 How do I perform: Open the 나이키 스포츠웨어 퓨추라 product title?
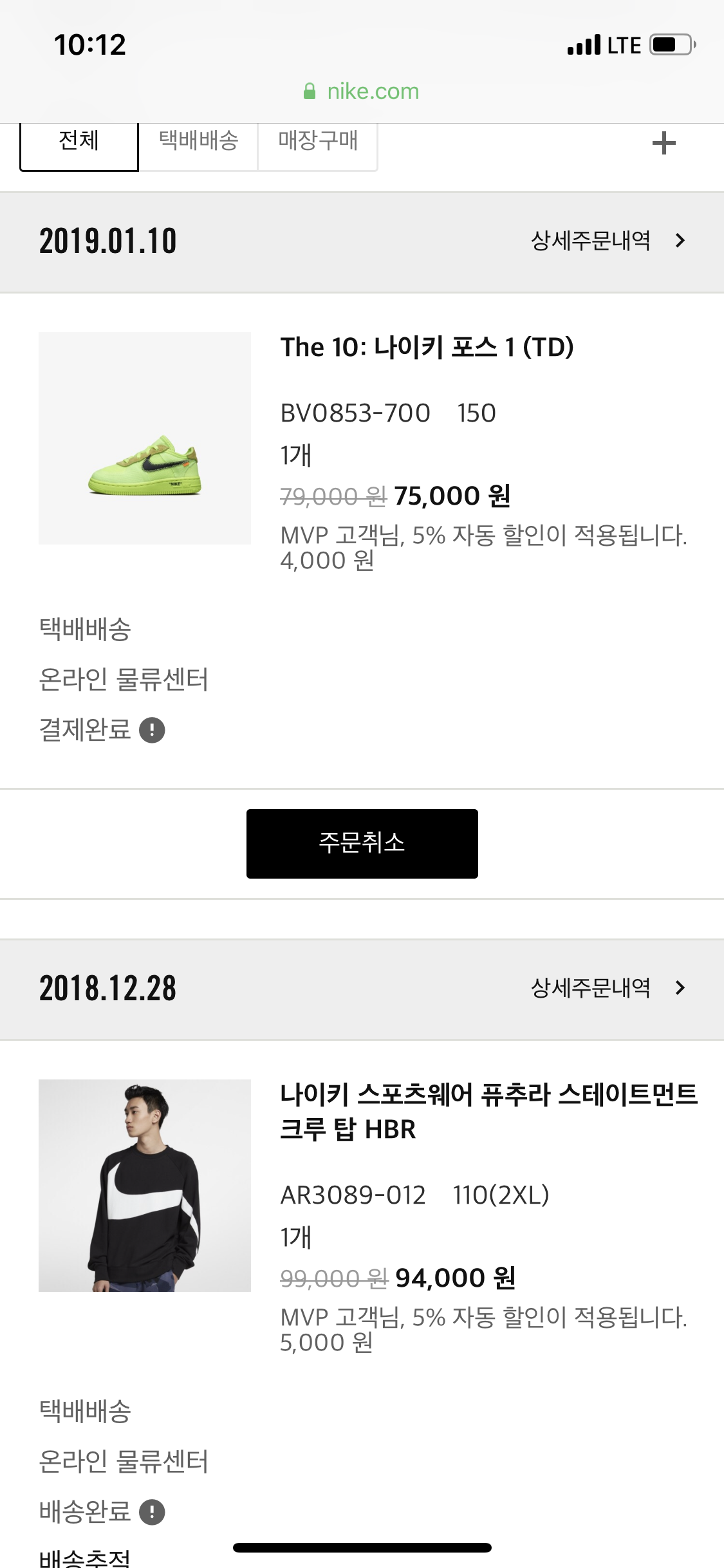click(488, 1111)
